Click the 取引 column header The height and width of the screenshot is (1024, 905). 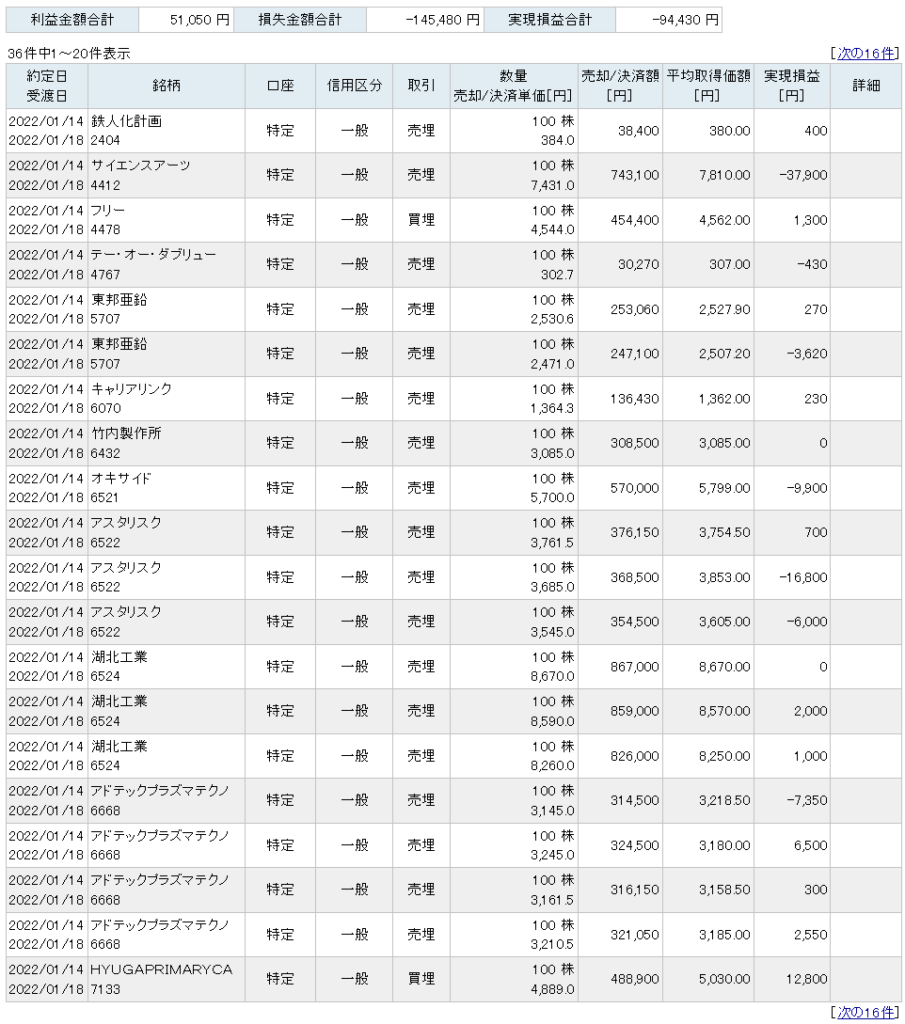tap(421, 86)
